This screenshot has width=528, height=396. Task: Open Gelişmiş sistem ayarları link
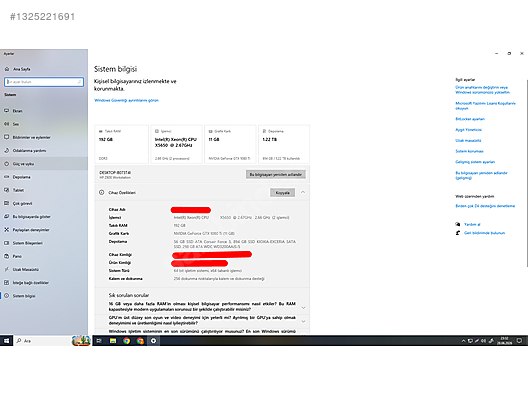(475, 162)
